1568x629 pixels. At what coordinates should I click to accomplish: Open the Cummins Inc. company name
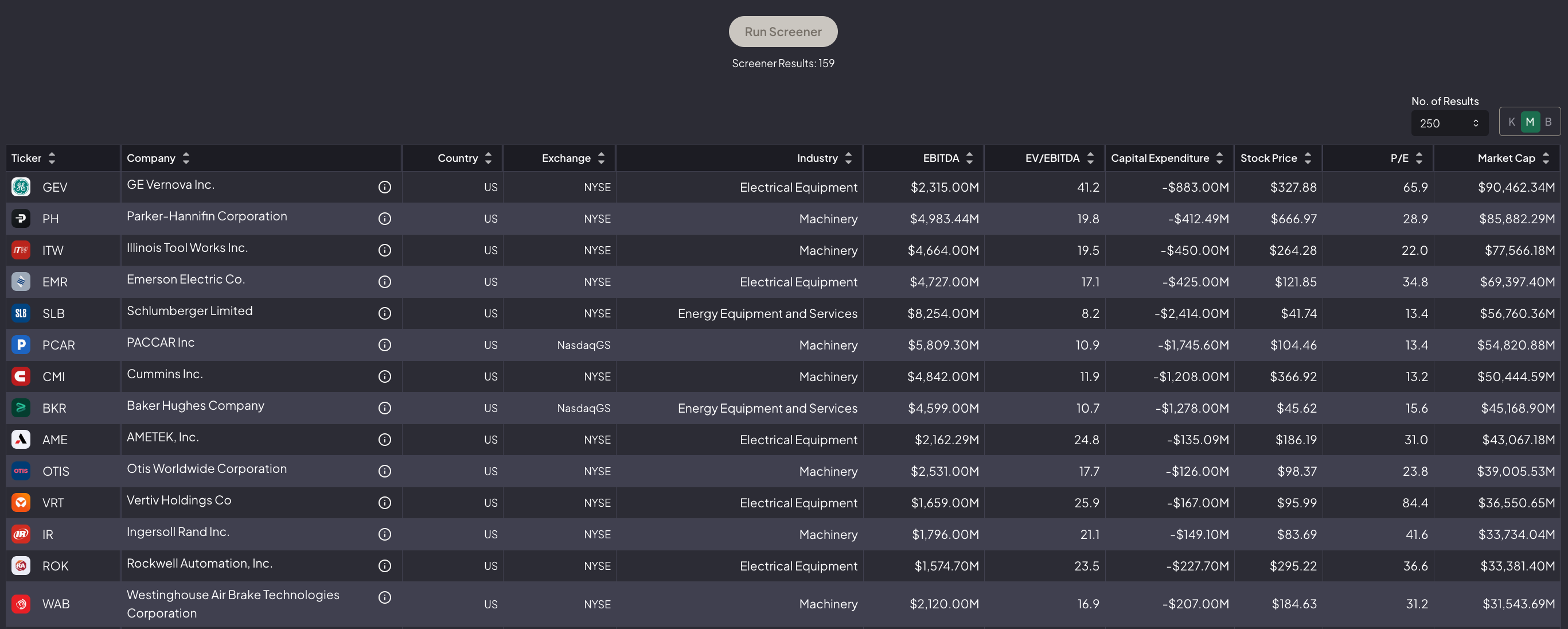point(165,374)
